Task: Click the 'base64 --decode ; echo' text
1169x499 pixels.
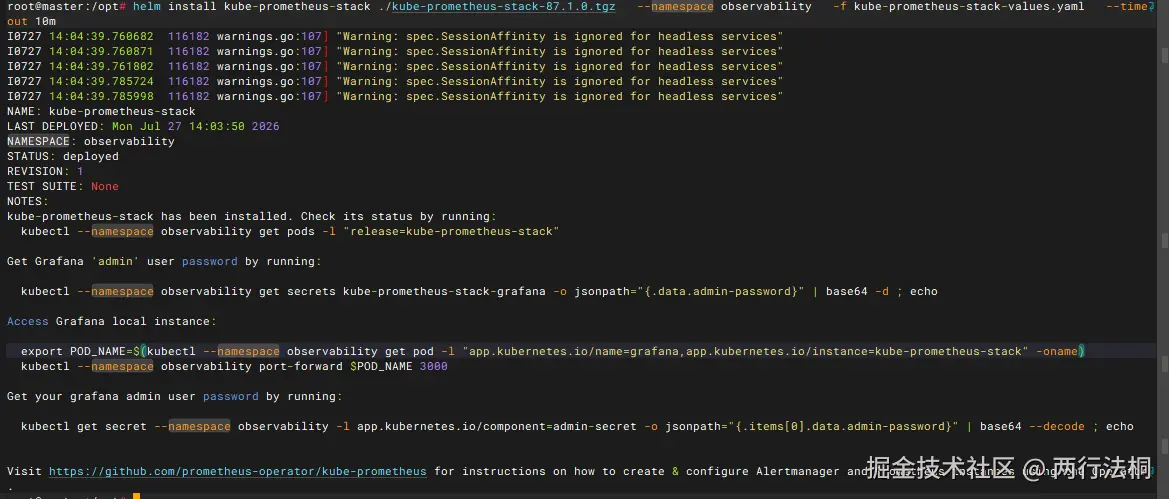Action: (x=1056, y=427)
